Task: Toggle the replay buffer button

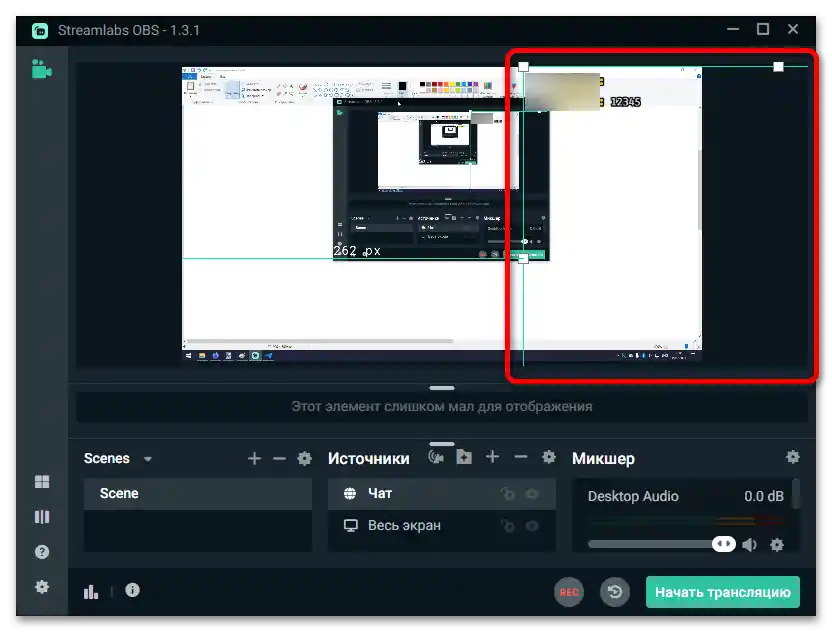Action: click(615, 592)
